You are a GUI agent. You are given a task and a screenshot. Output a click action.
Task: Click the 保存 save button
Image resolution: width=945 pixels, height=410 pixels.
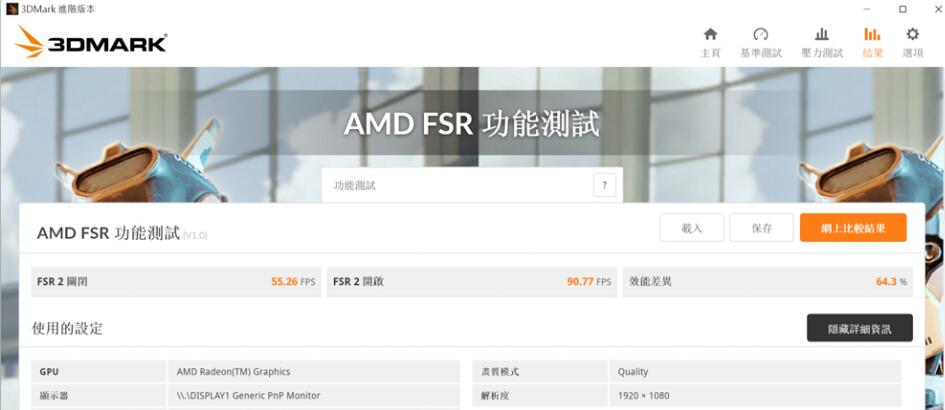tap(762, 228)
